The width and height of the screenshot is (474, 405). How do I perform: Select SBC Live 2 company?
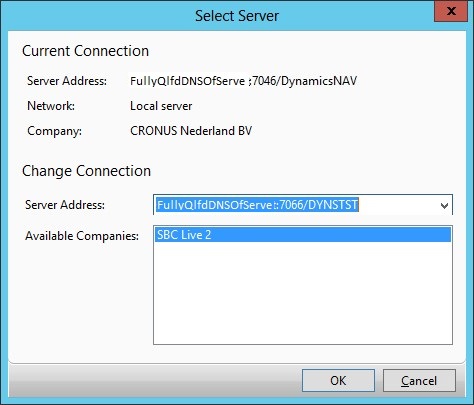coord(303,235)
